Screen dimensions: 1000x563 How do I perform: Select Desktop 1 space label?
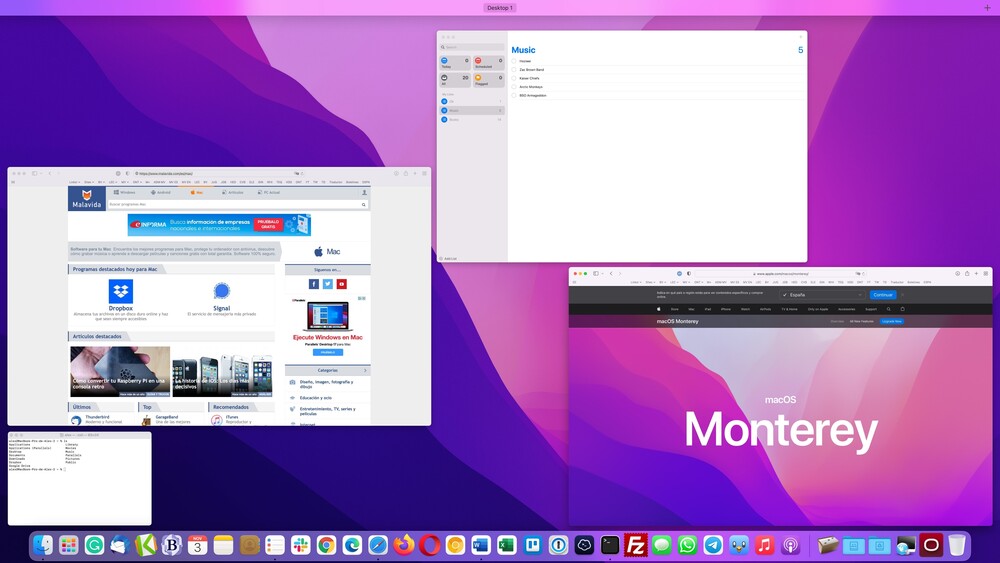click(x=499, y=8)
